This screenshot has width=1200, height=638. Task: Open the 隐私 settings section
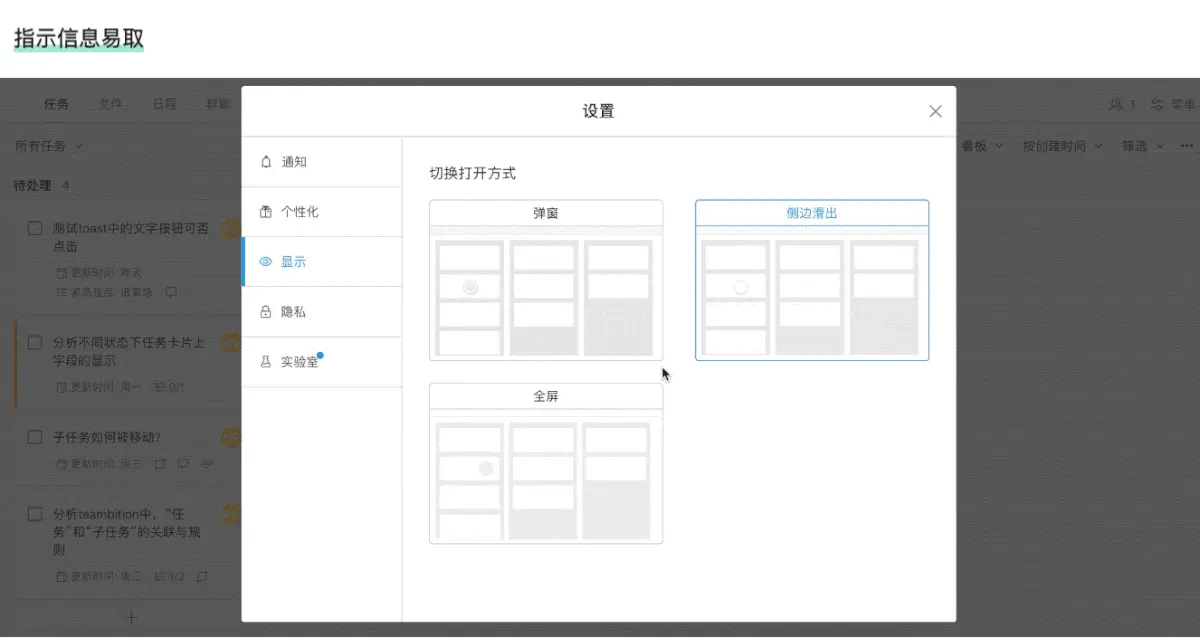point(321,312)
